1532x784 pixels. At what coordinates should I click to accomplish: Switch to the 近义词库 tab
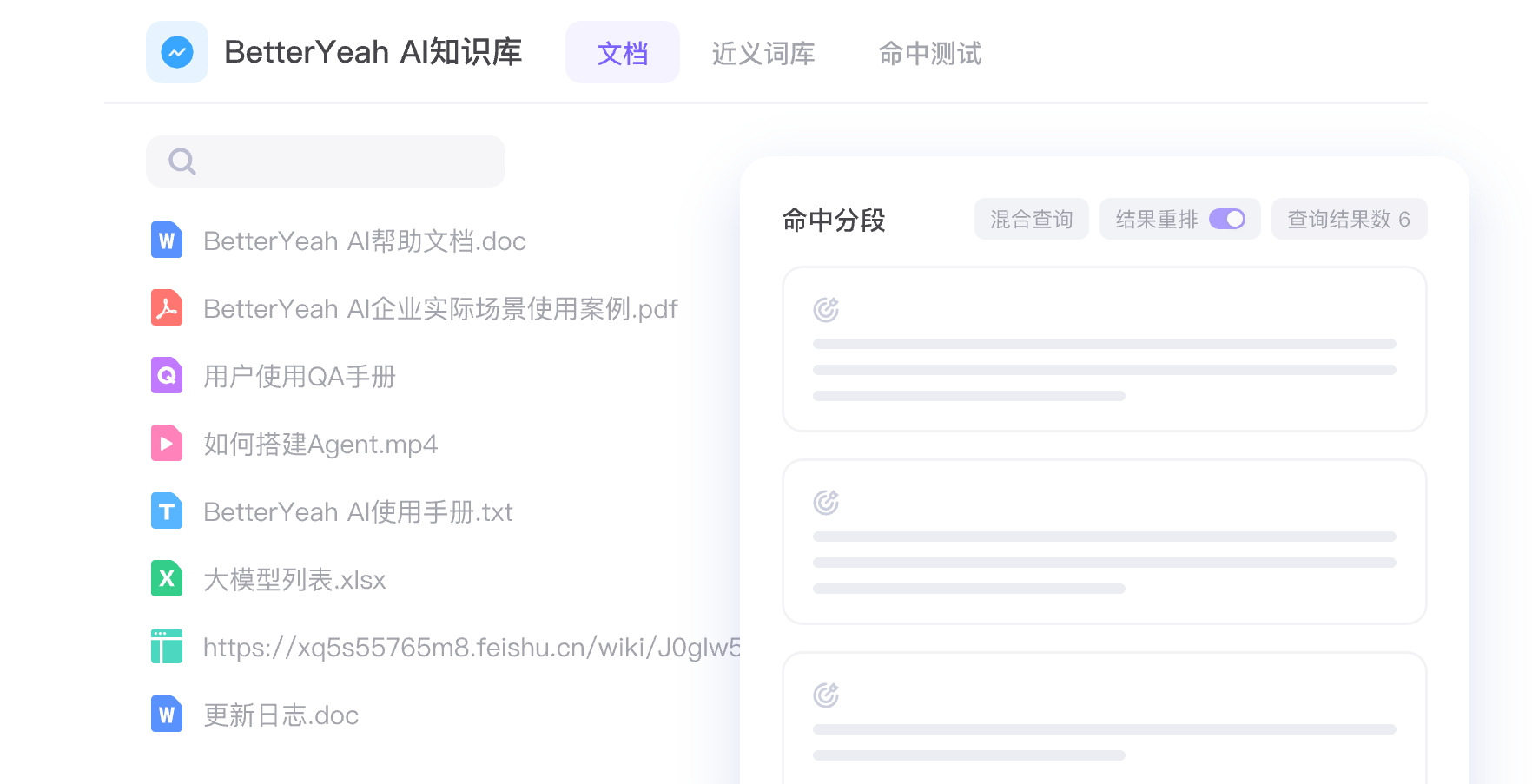[763, 53]
